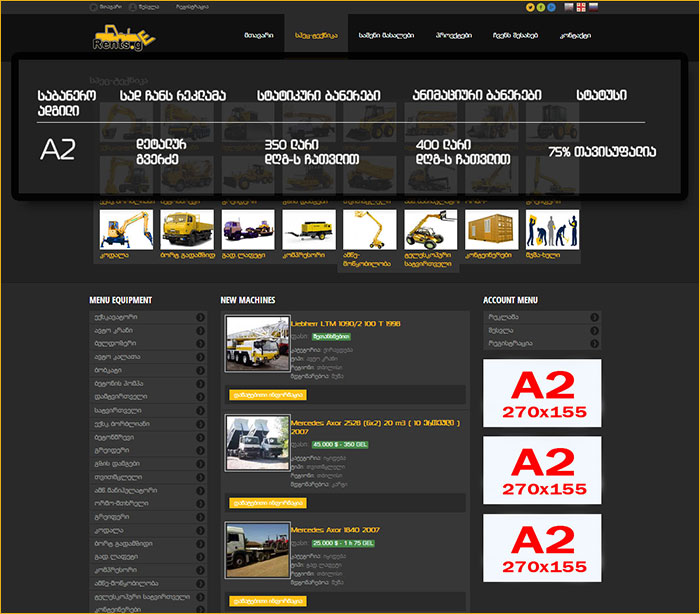Open the last A2 270x155 banner in sidebar
The width and height of the screenshot is (700, 614).
pyautogui.click(x=542, y=548)
